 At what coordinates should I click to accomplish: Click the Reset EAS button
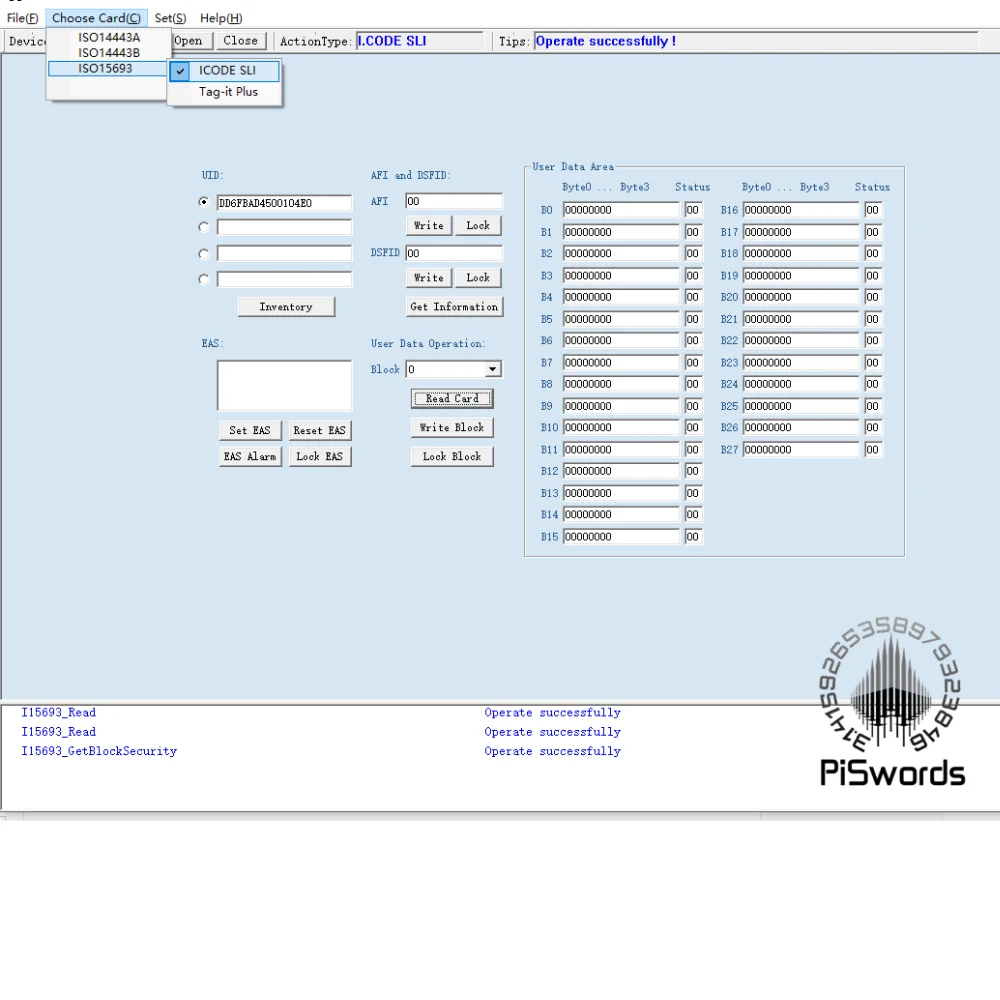point(320,430)
